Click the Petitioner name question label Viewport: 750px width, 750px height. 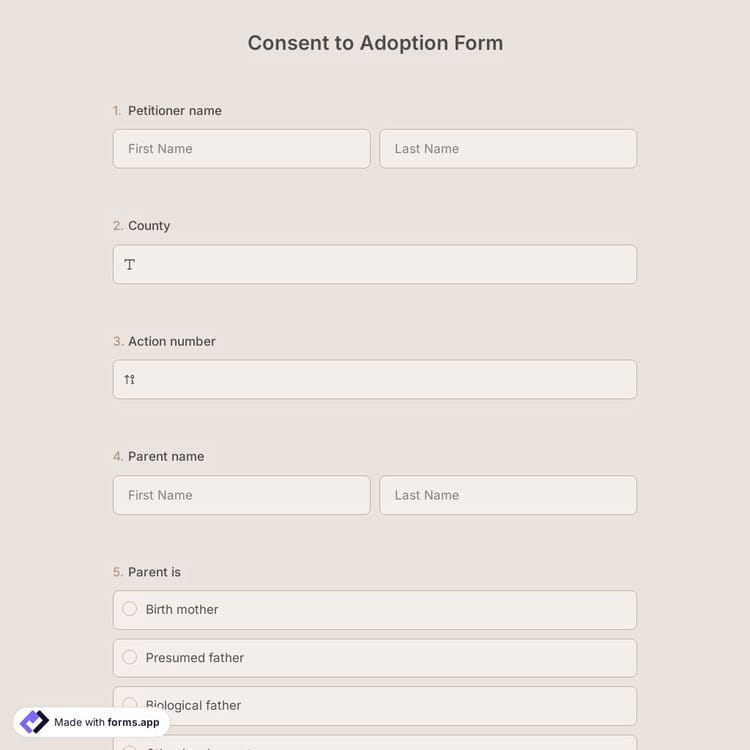174,111
